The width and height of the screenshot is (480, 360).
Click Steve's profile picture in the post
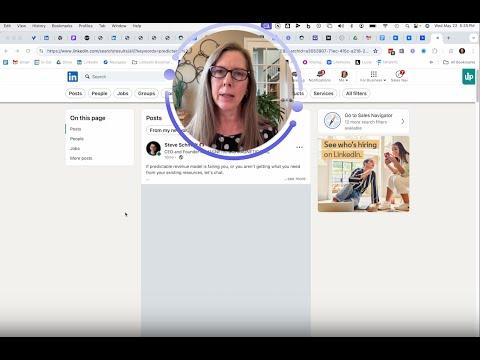tap(153, 149)
